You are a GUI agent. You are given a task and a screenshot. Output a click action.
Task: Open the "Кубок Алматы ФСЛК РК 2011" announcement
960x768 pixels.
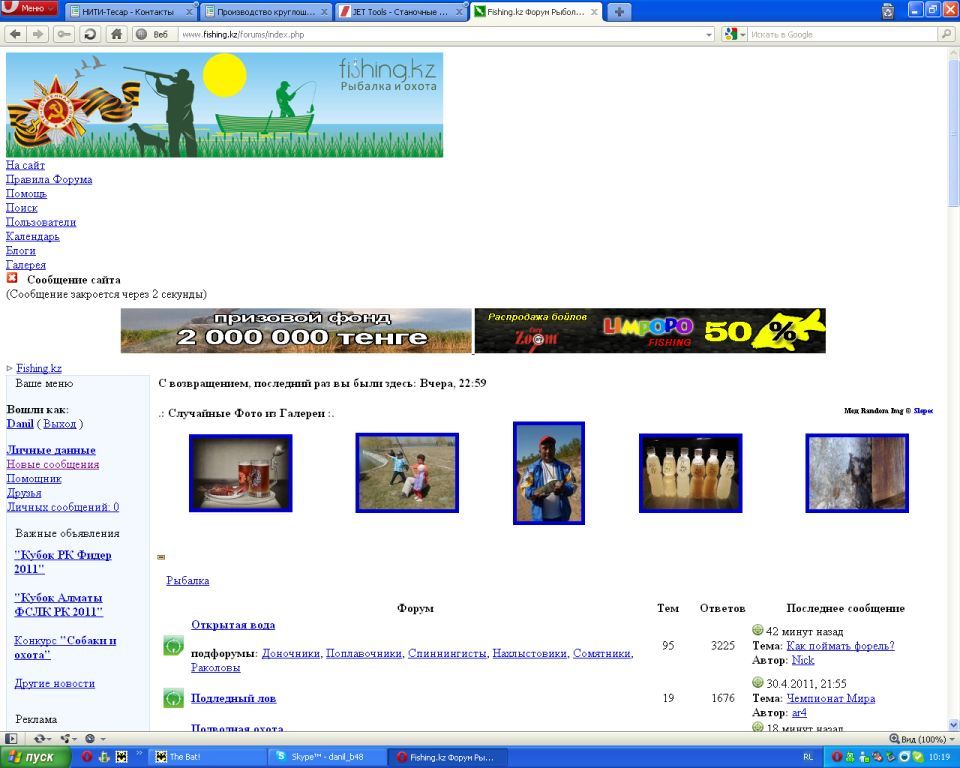point(58,604)
